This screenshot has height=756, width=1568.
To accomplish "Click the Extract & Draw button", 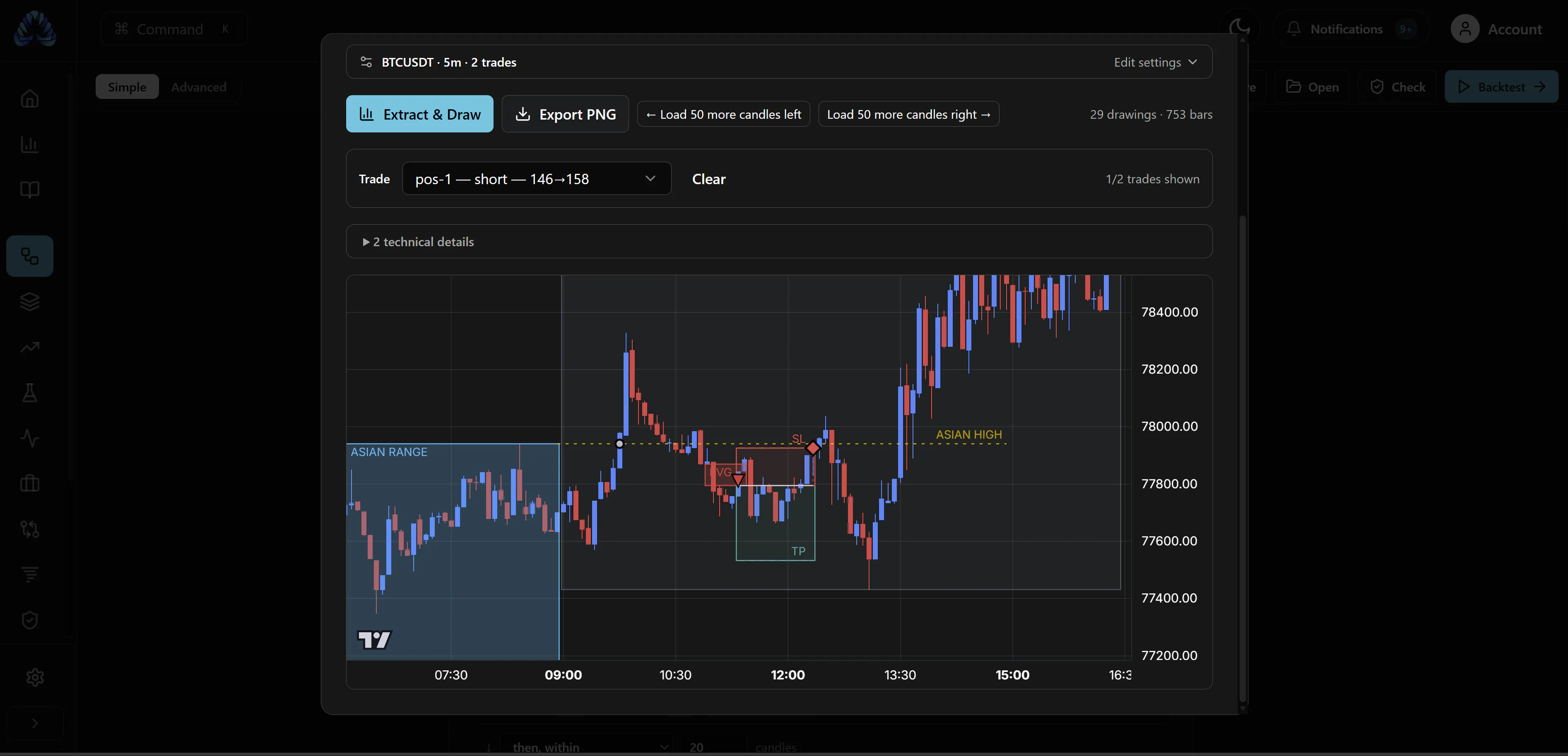I will tap(419, 114).
